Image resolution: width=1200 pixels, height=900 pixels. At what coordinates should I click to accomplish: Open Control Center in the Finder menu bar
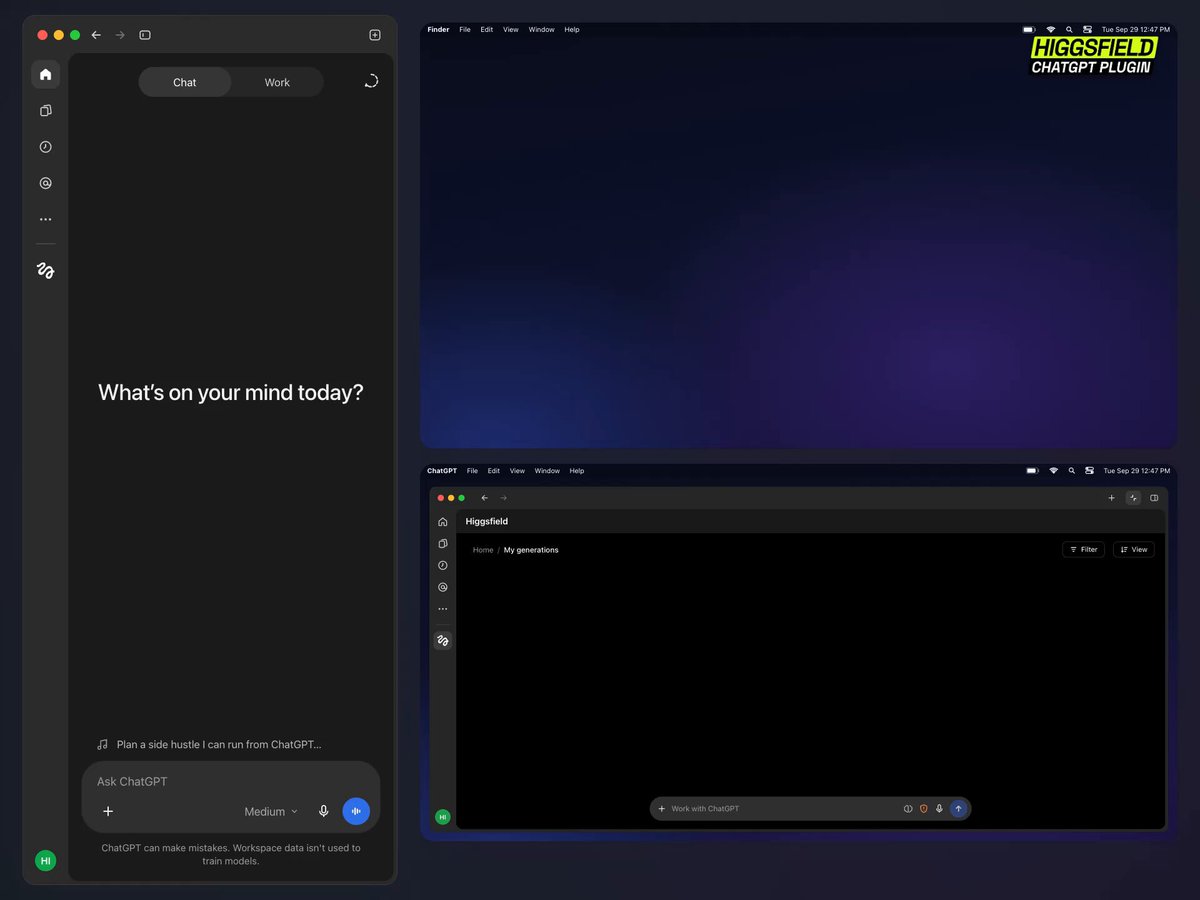point(1087,30)
